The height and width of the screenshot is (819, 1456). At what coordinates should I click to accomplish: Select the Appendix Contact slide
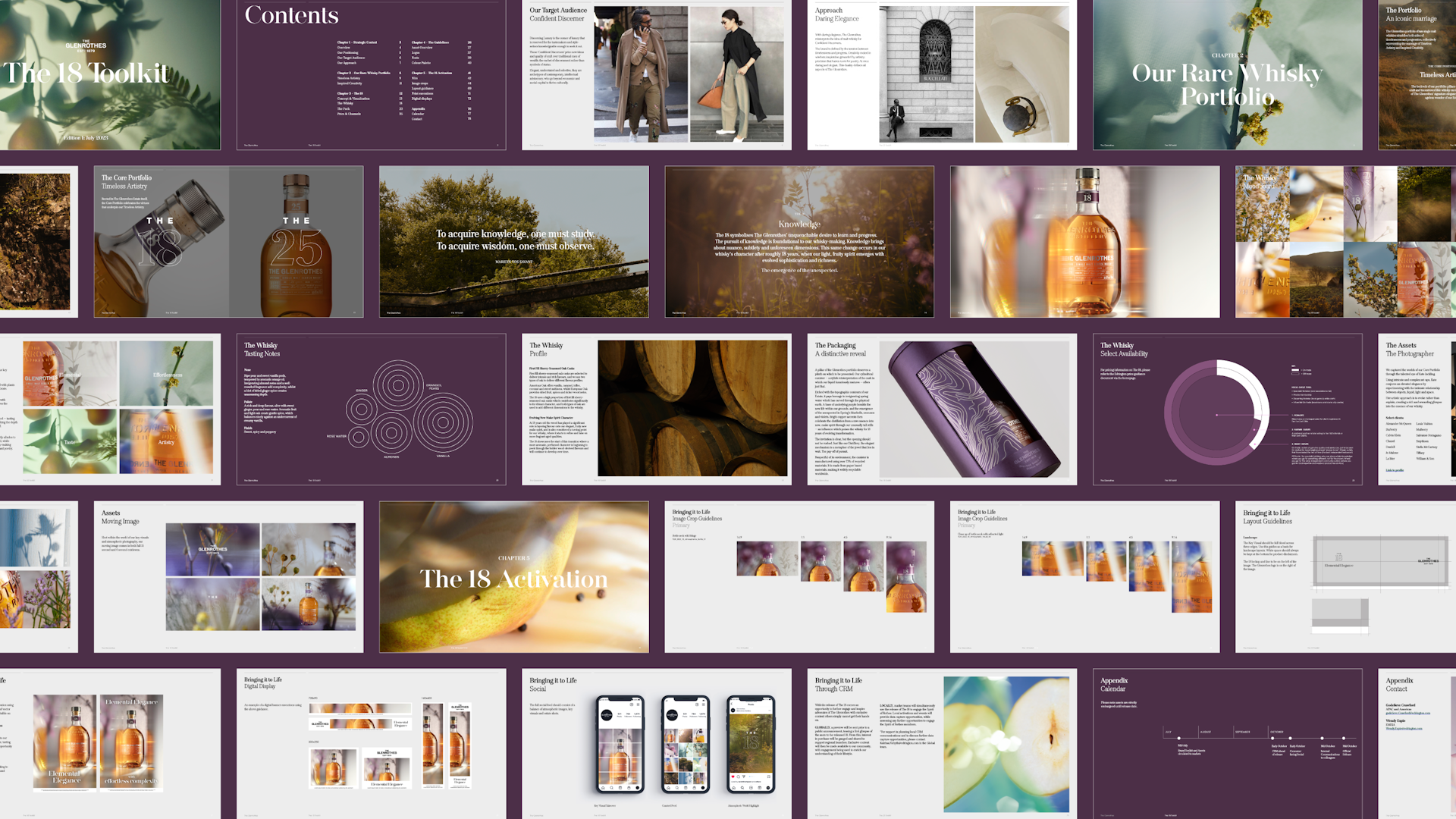coord(1417,744)
